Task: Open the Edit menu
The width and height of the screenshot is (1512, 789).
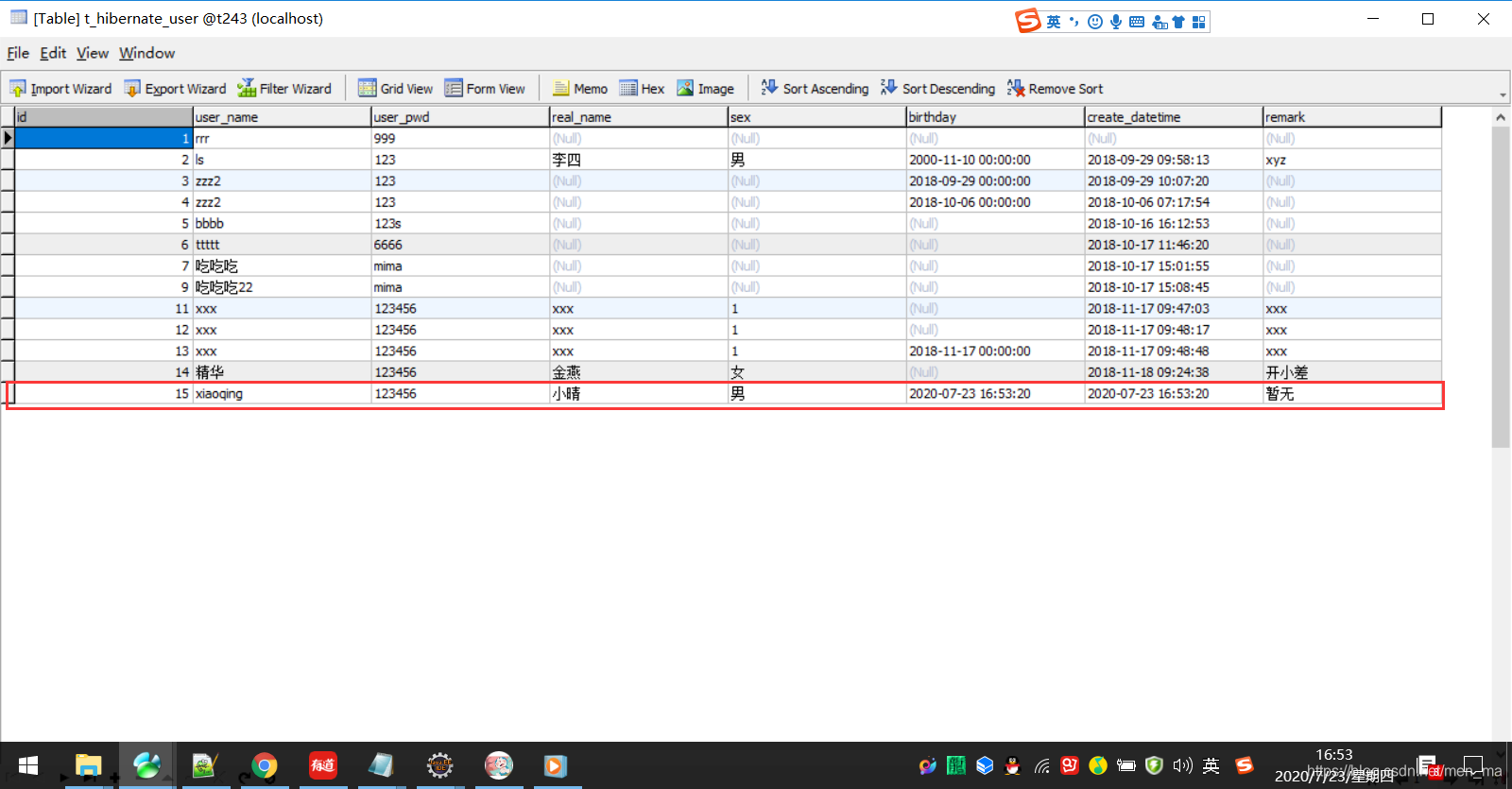Action: 53,53
